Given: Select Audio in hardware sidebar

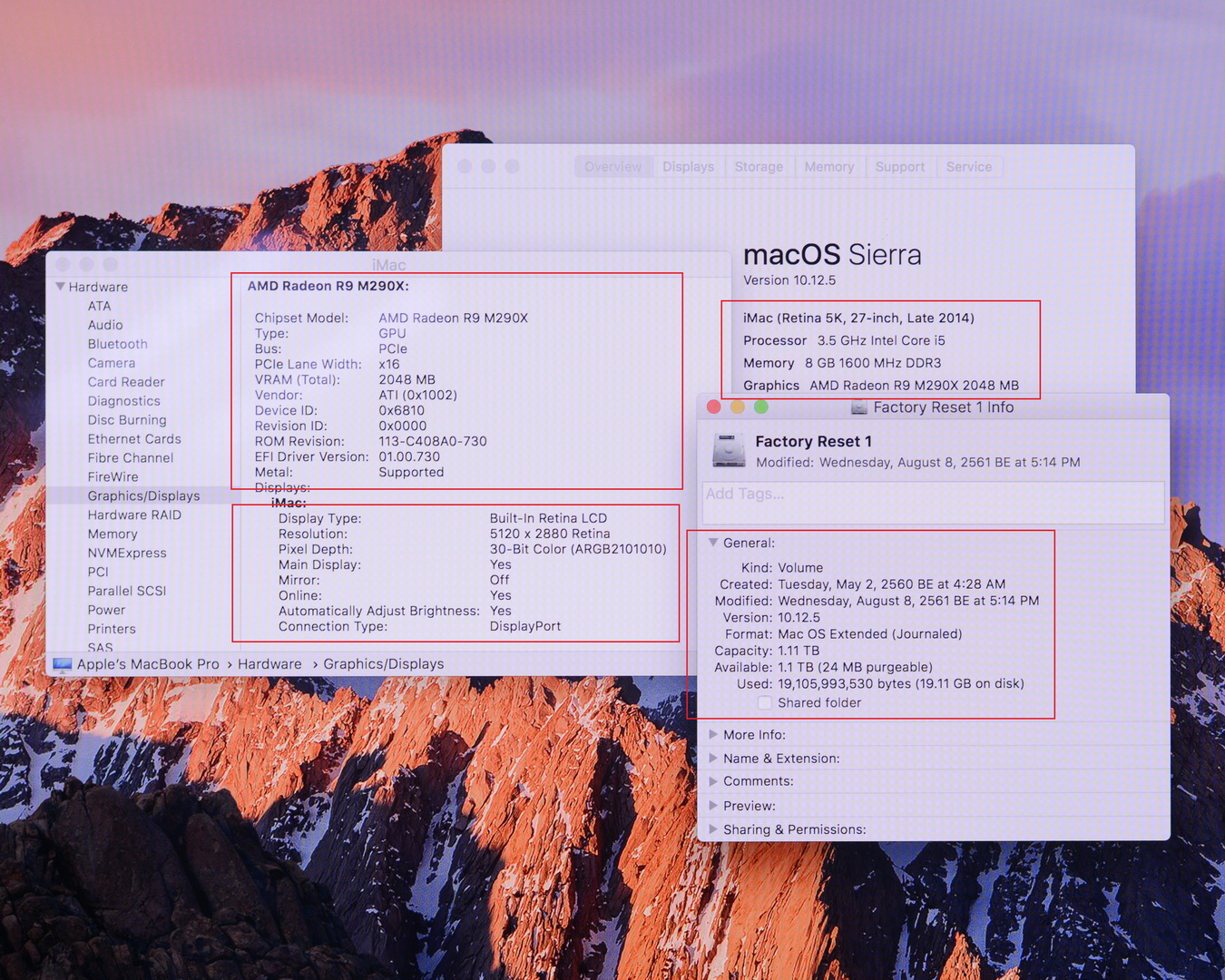Looking at the screenshot, I should (105, 325).
